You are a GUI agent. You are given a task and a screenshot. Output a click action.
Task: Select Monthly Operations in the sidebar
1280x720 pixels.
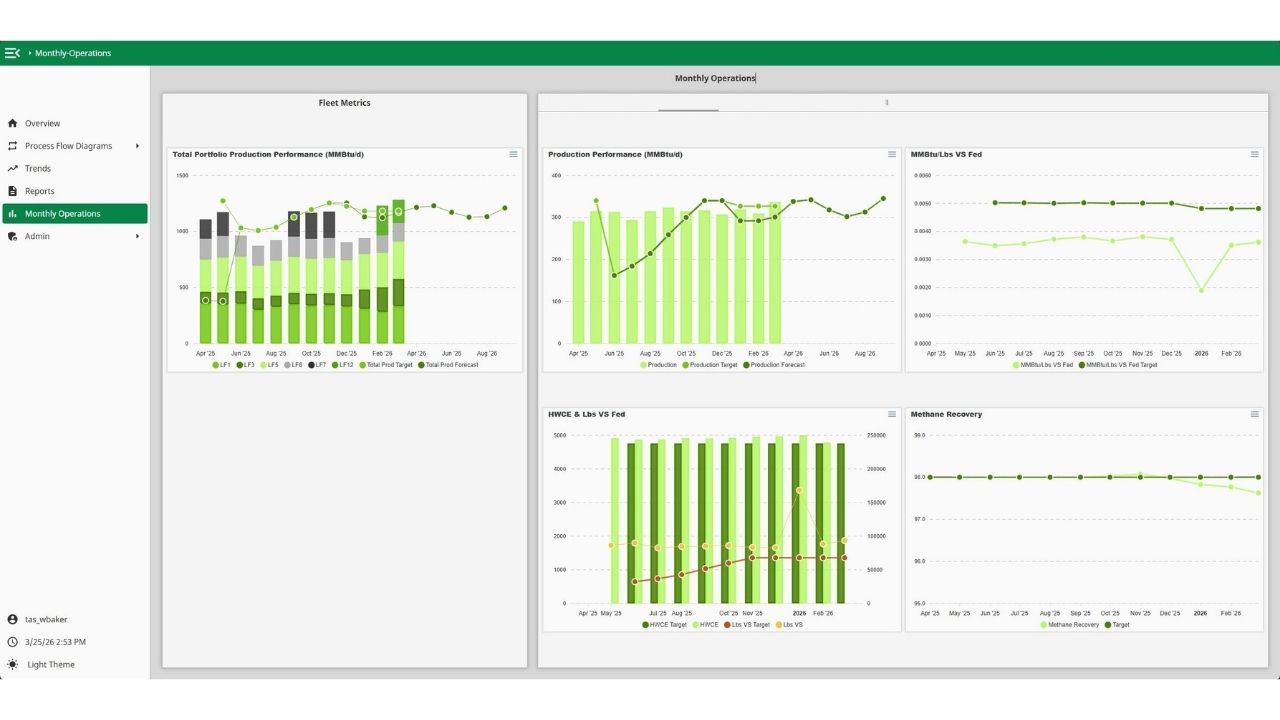[x=63, y=214]
